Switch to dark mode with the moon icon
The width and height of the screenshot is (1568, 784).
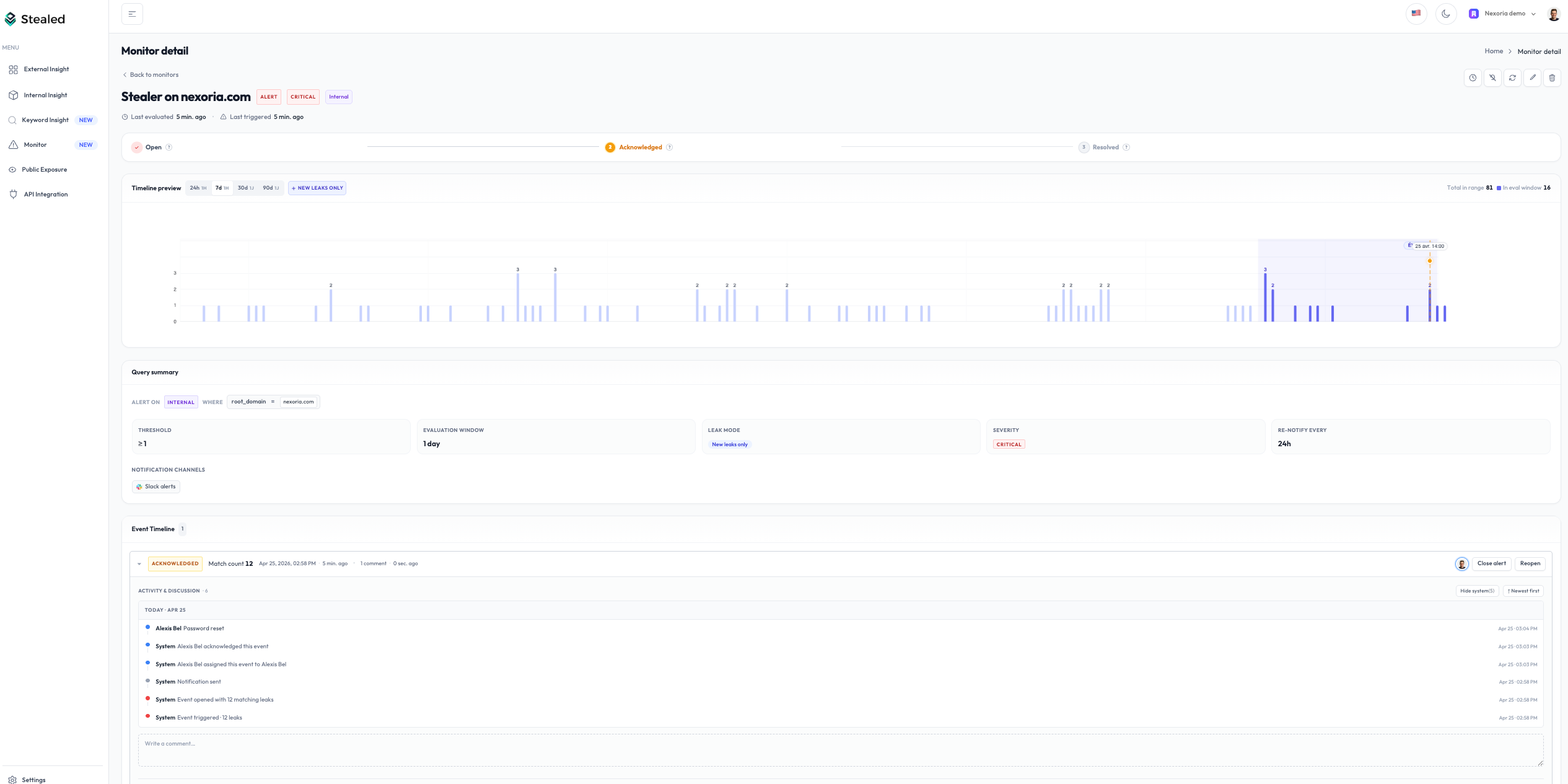1446,13
